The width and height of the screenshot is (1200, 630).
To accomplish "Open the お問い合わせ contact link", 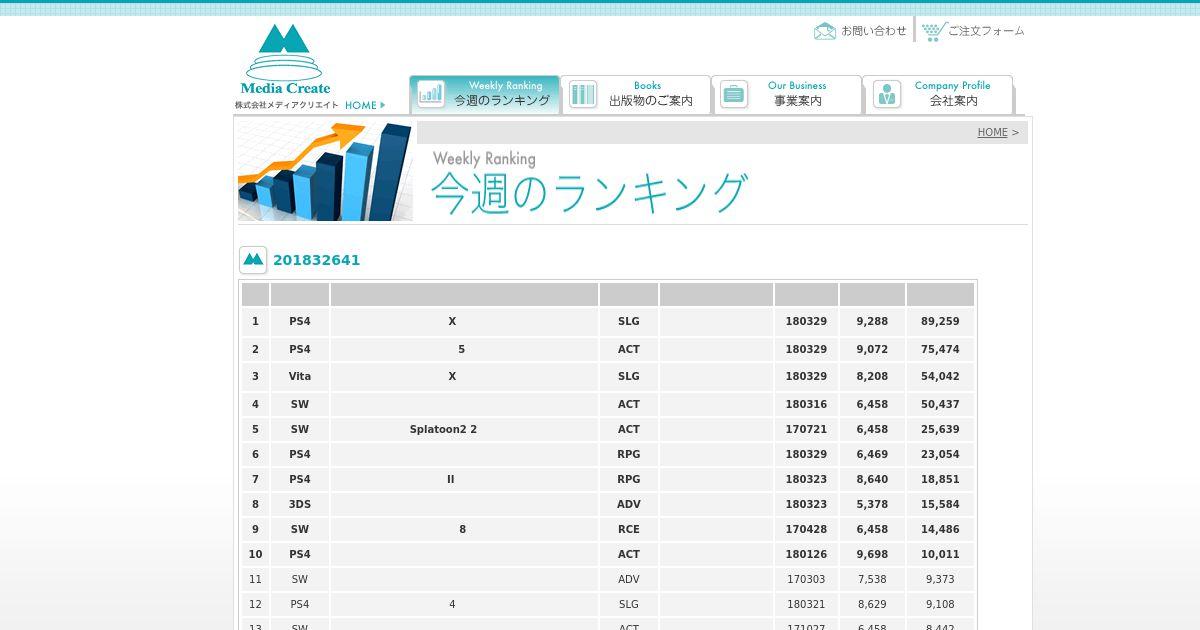I will pyautogui.click(x=874, y=31).
